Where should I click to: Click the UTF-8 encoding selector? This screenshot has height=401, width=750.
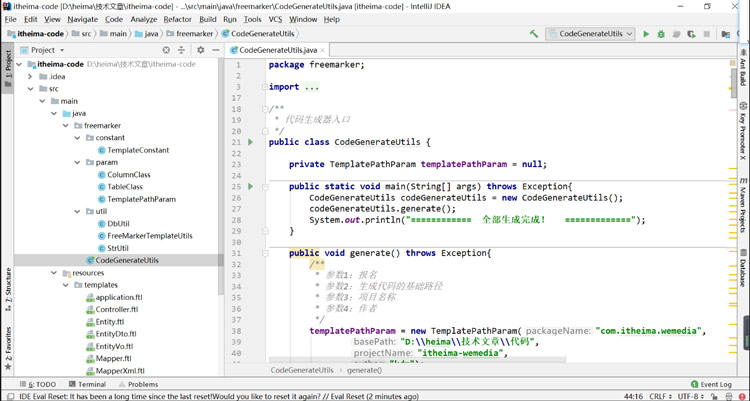[690, 396]
